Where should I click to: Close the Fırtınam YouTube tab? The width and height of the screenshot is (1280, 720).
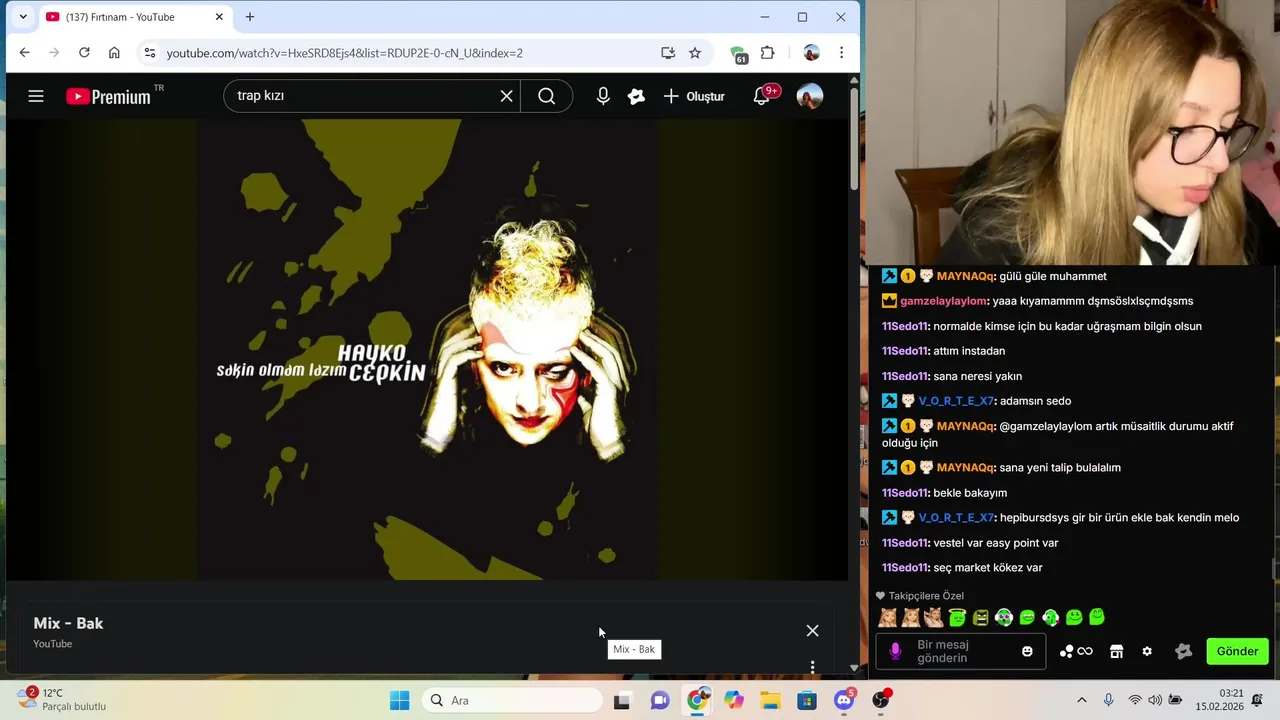pos(219,17)
